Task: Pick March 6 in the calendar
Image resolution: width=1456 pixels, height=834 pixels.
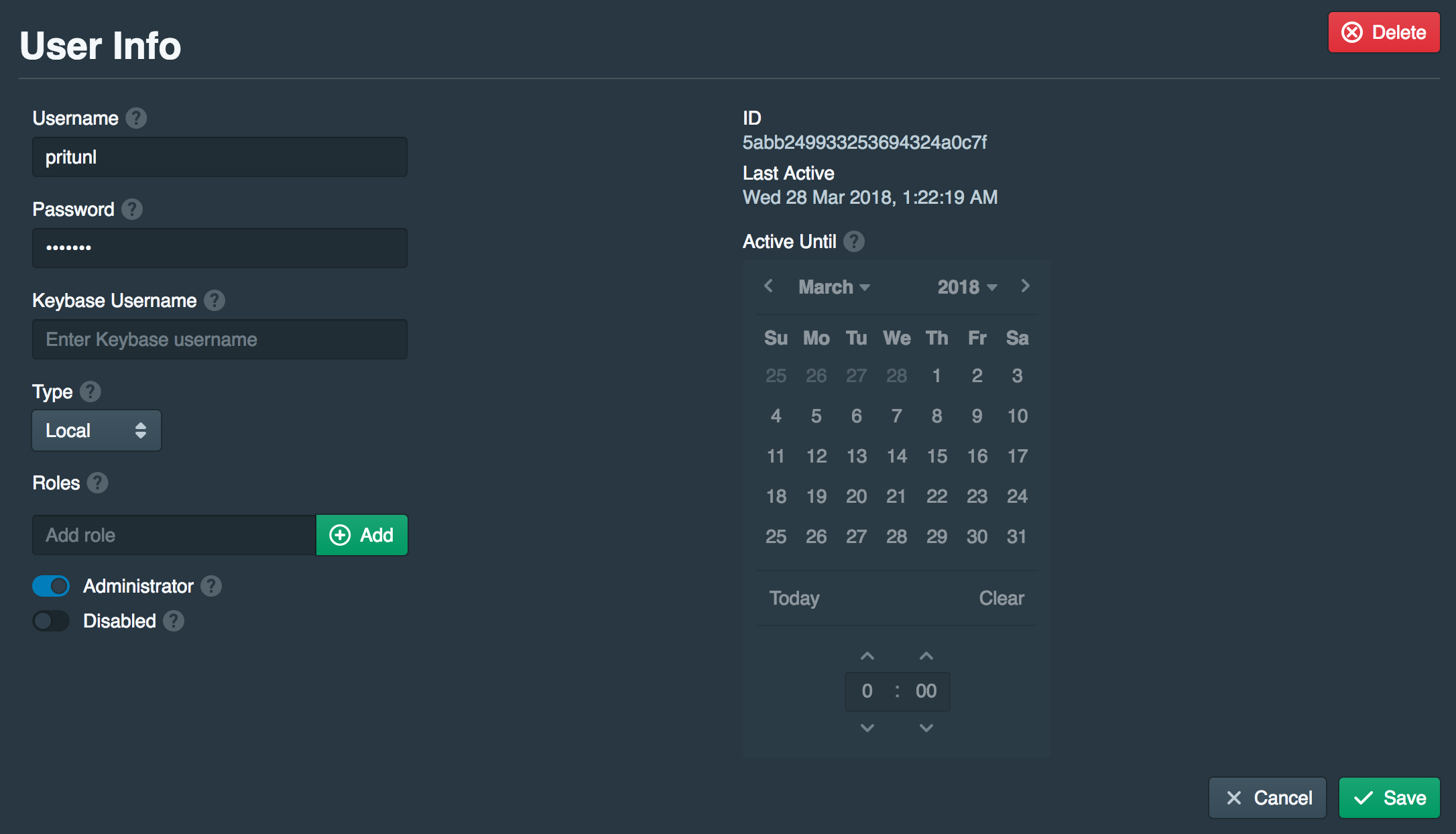Action: 857,416
